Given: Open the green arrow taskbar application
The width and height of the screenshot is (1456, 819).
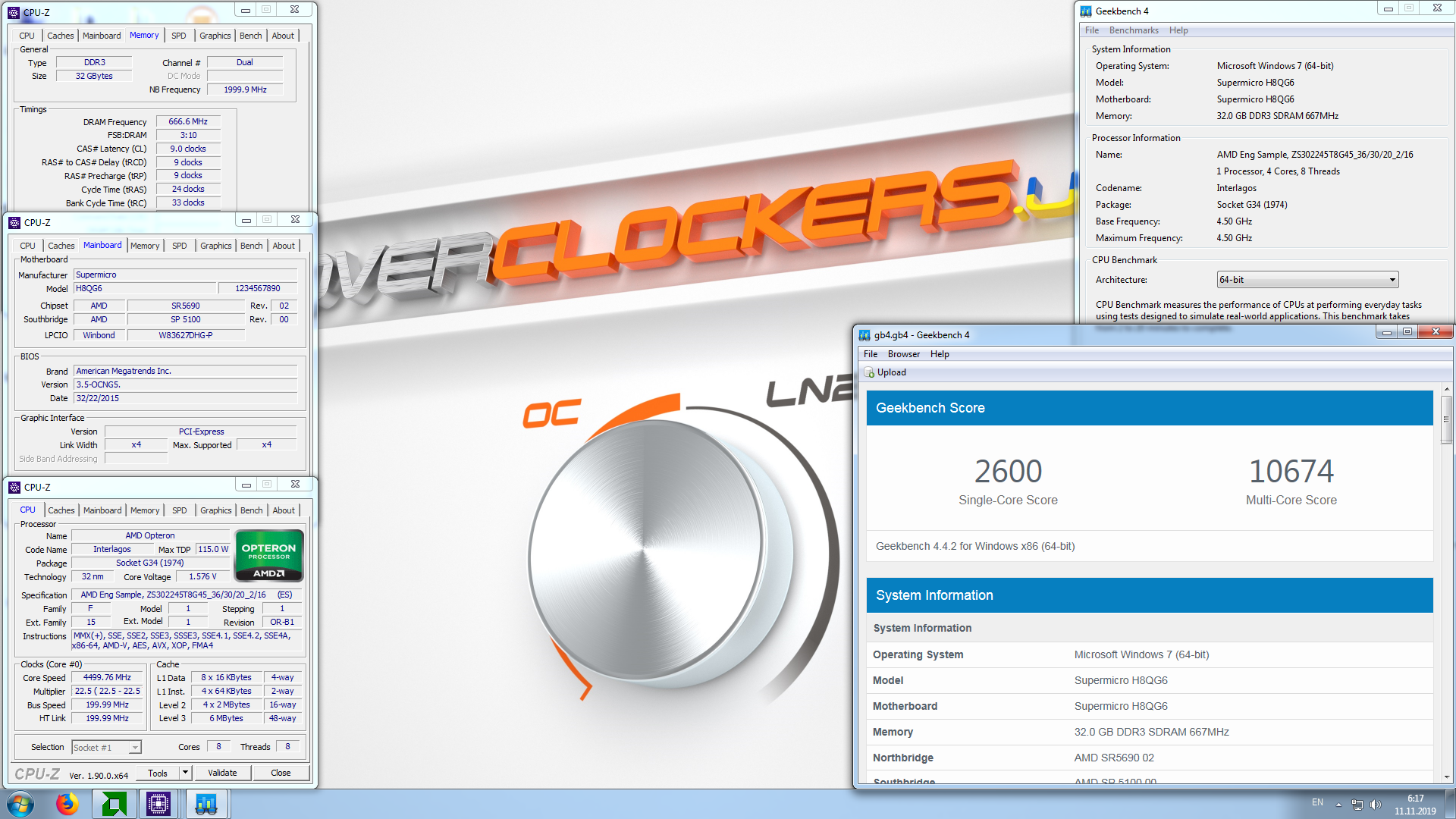Looking at the screenshot, I should (x=114, y=804).
